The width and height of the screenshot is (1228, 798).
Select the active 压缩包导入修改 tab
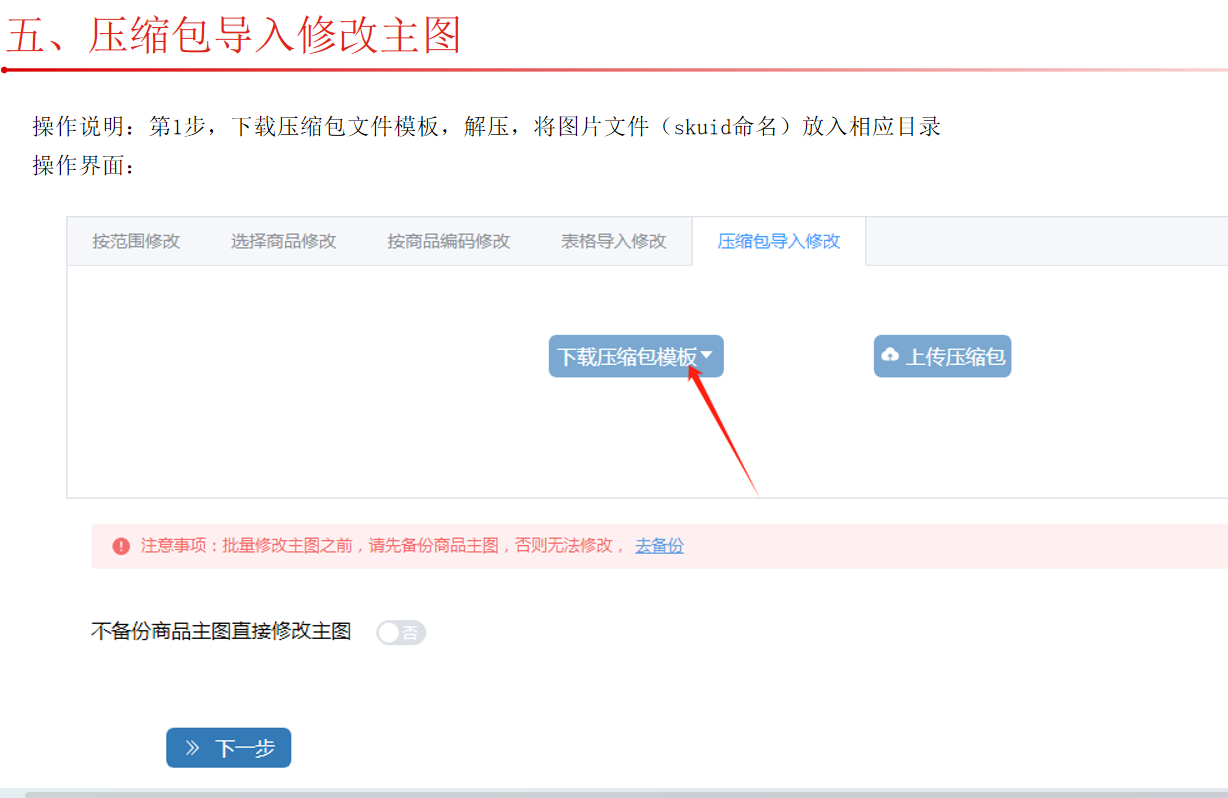point(778,241)
